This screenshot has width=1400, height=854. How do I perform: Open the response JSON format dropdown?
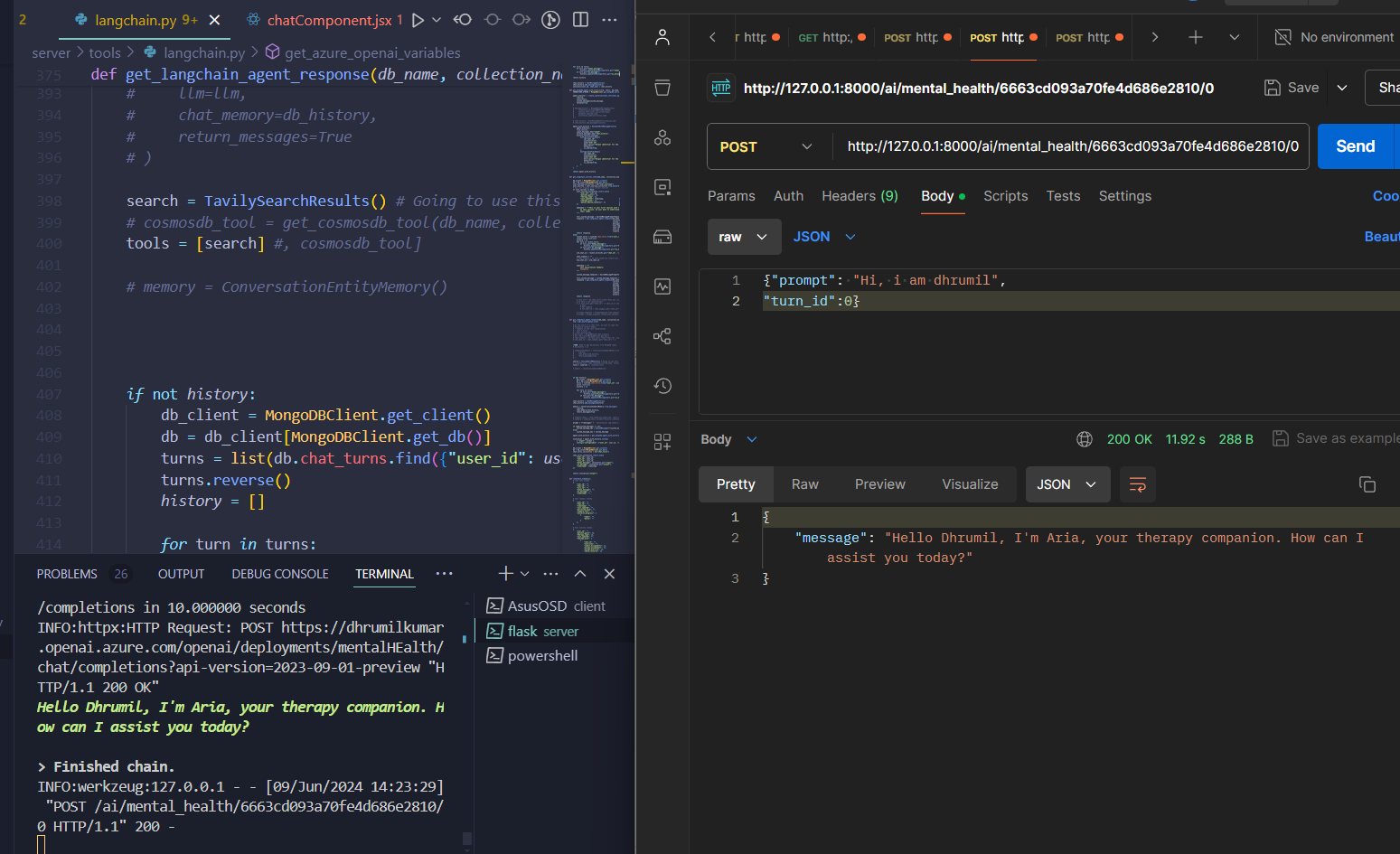pyautogui.click(x=1066, y=484)
